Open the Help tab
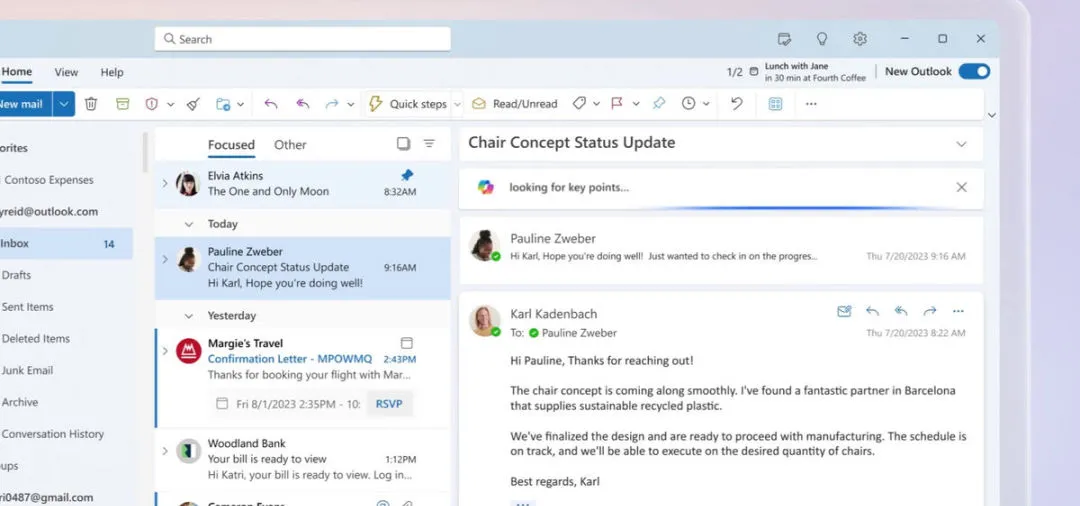The width and height of the screenshot is (1080, 506). [112, 72]
